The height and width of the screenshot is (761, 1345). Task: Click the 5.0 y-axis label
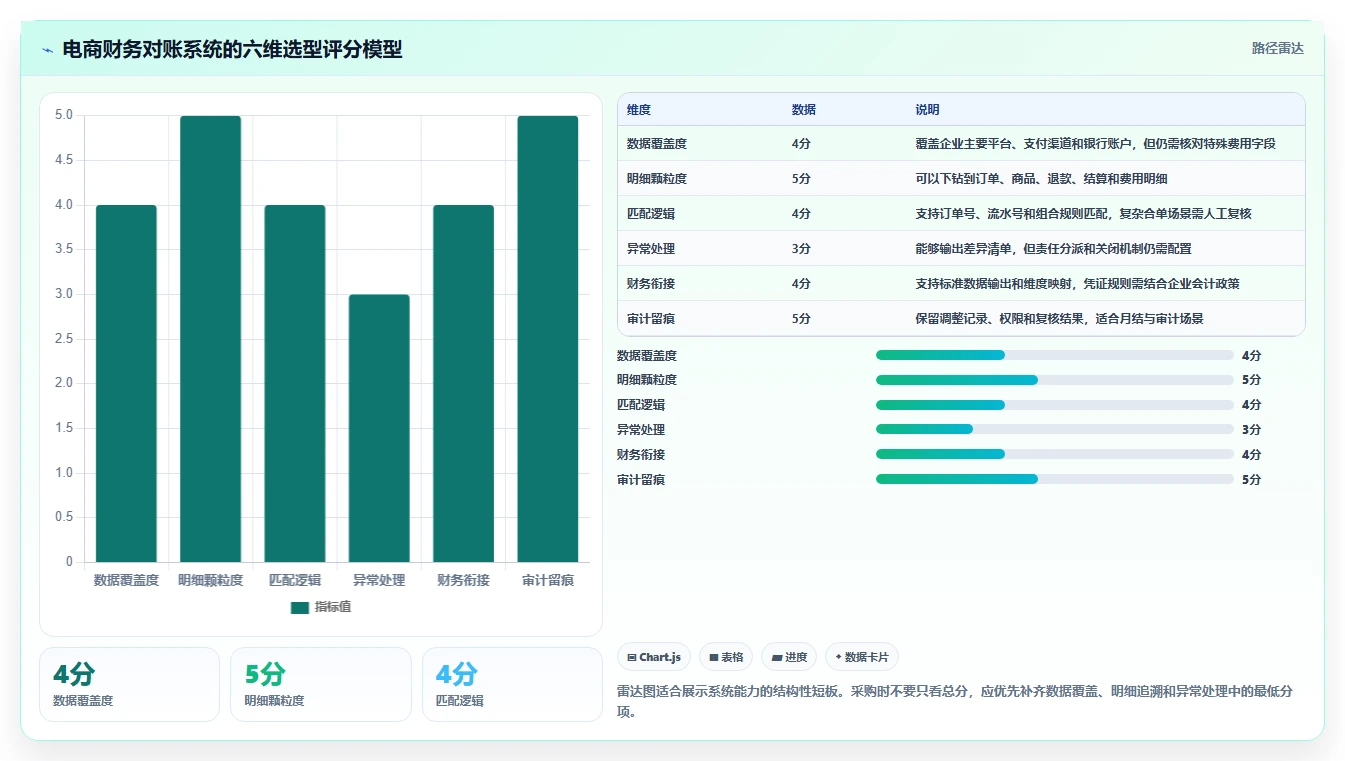pos(64,115)
